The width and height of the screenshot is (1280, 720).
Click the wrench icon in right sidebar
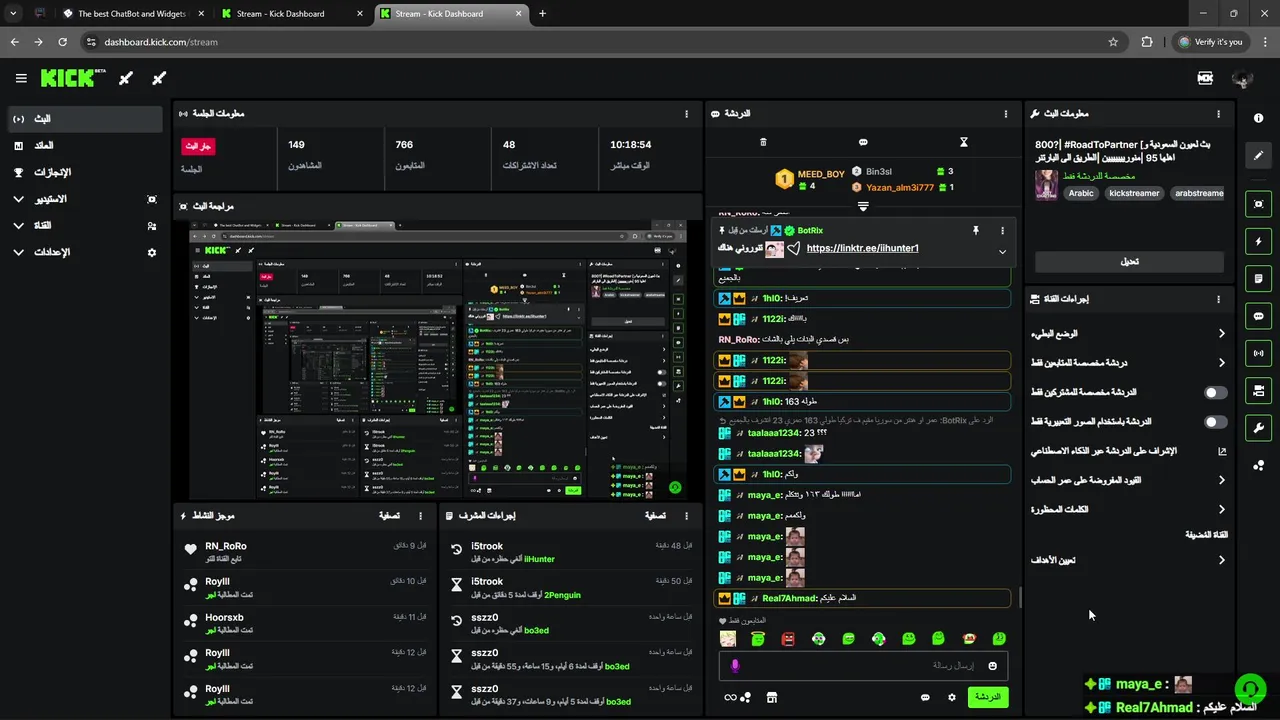1258,428
